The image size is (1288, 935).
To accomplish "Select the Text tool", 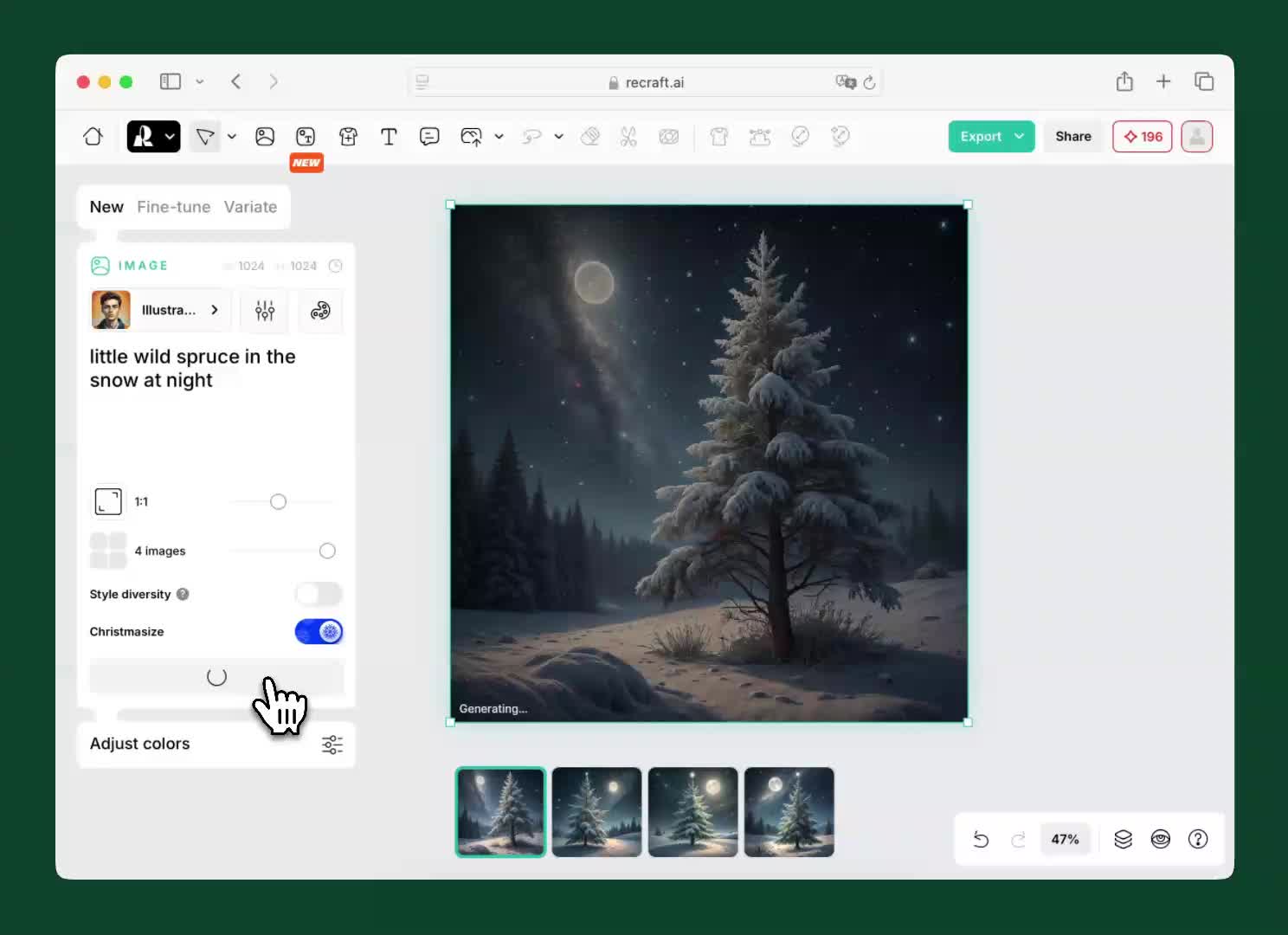I will coord(389,137).
